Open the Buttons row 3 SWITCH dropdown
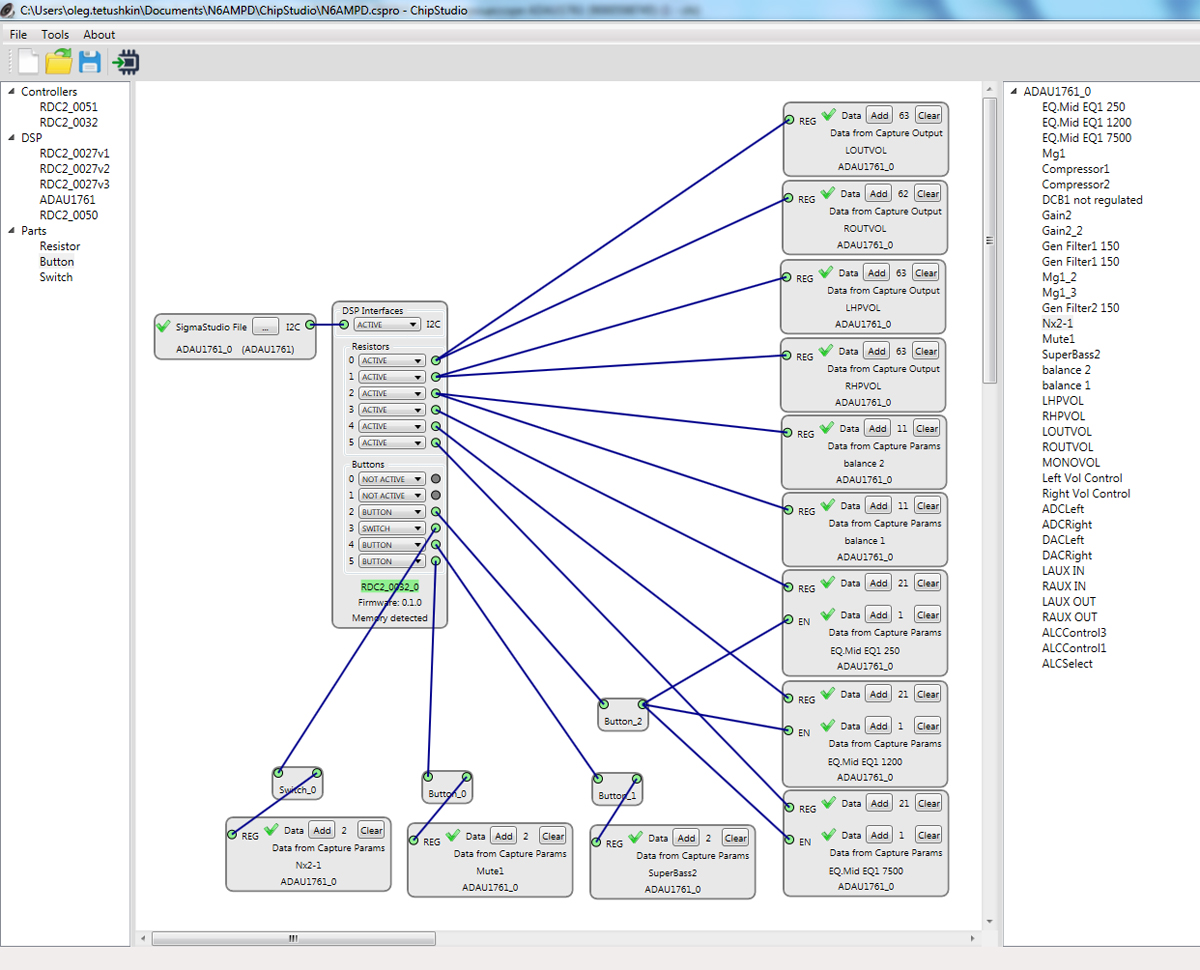Screen dimensions: 1200x970 391,528
